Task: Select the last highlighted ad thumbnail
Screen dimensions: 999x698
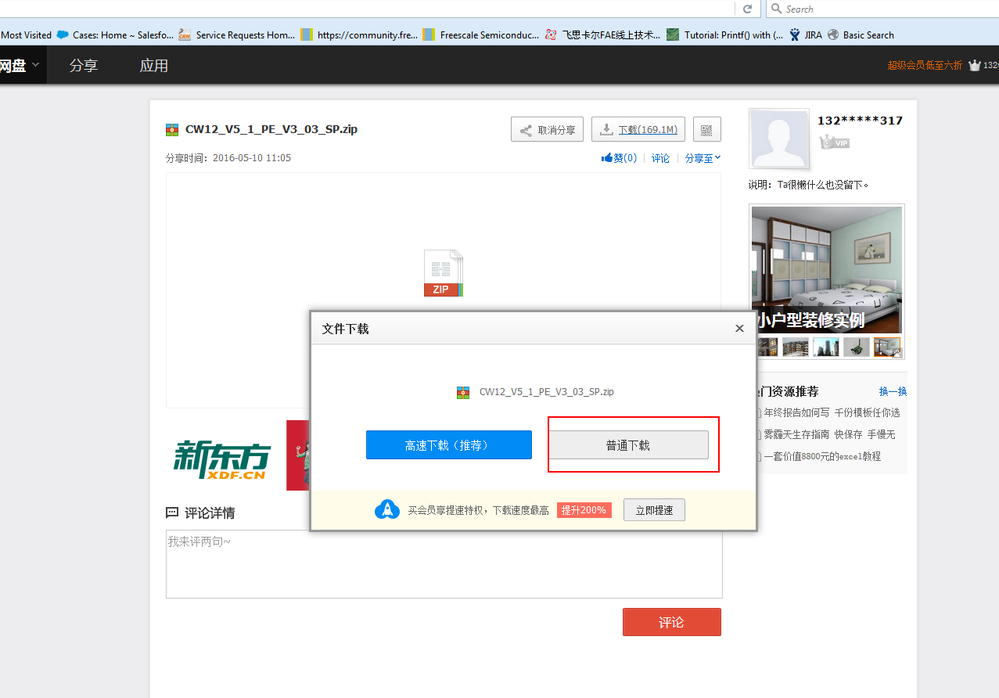Action: (x=887, y=348)
